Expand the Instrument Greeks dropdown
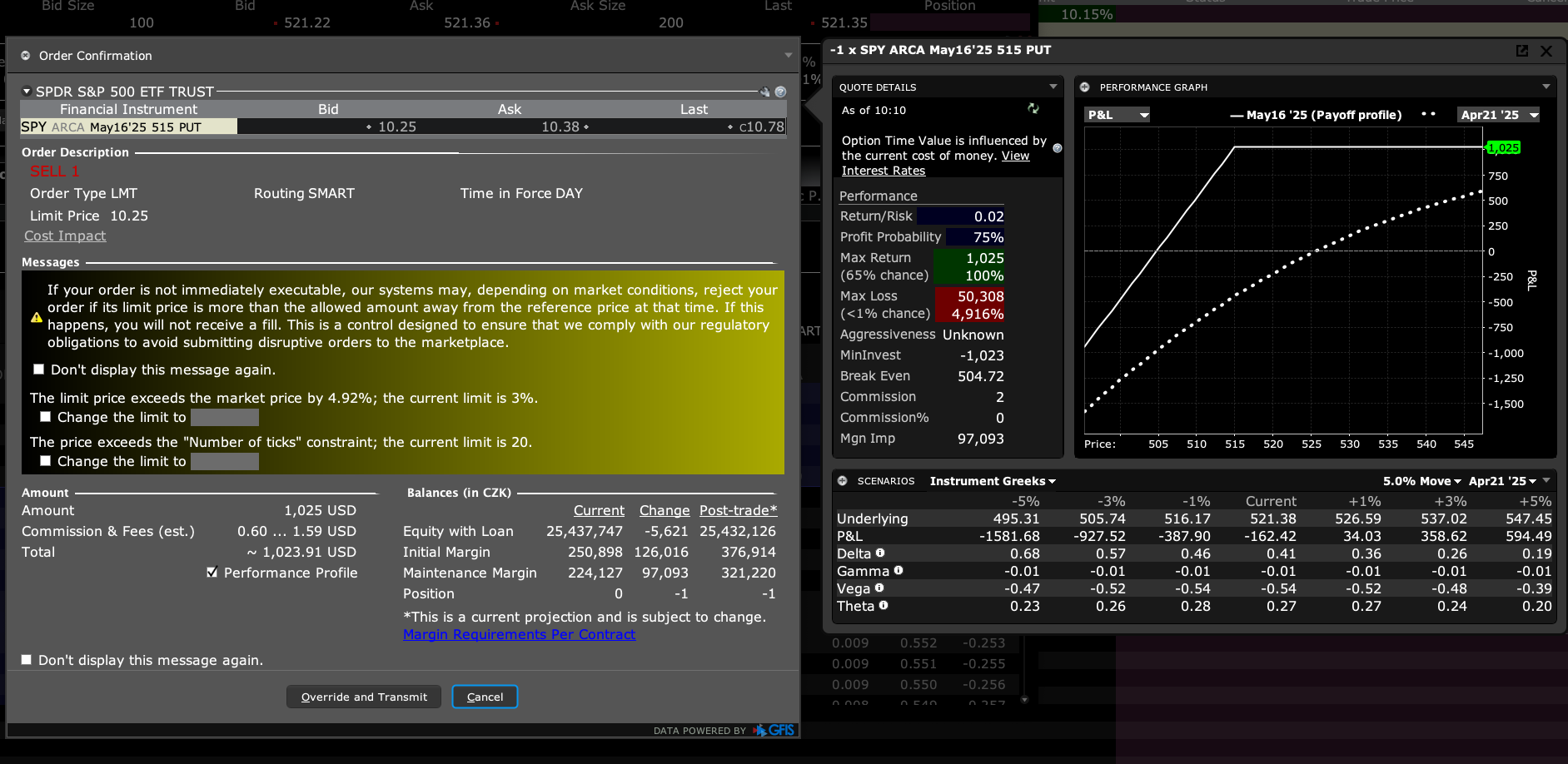Screen dimensions: 1568x764 [993, 481]
